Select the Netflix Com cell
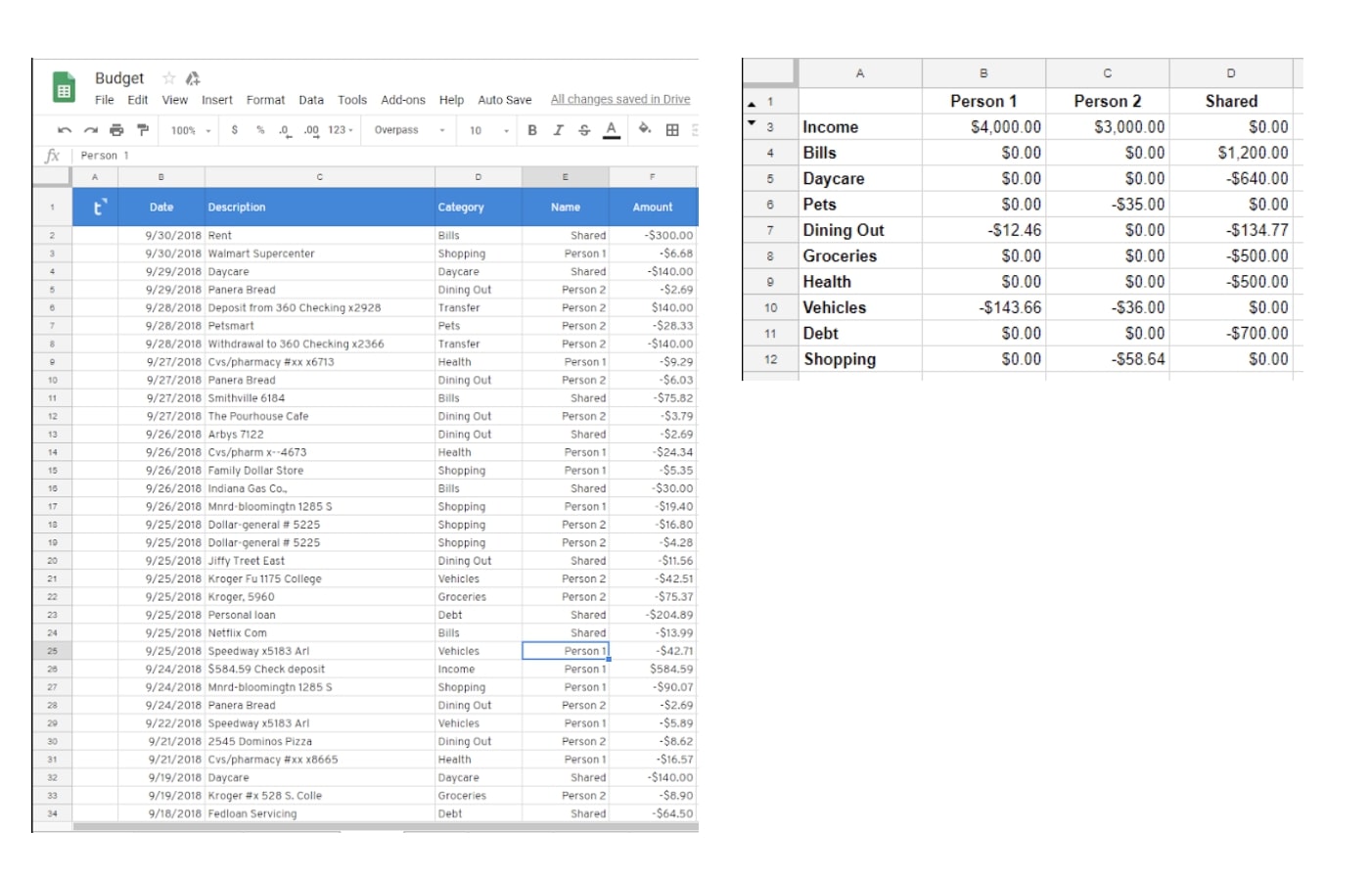Viewport: 1372px width, 877px height. tap(320, 633)
